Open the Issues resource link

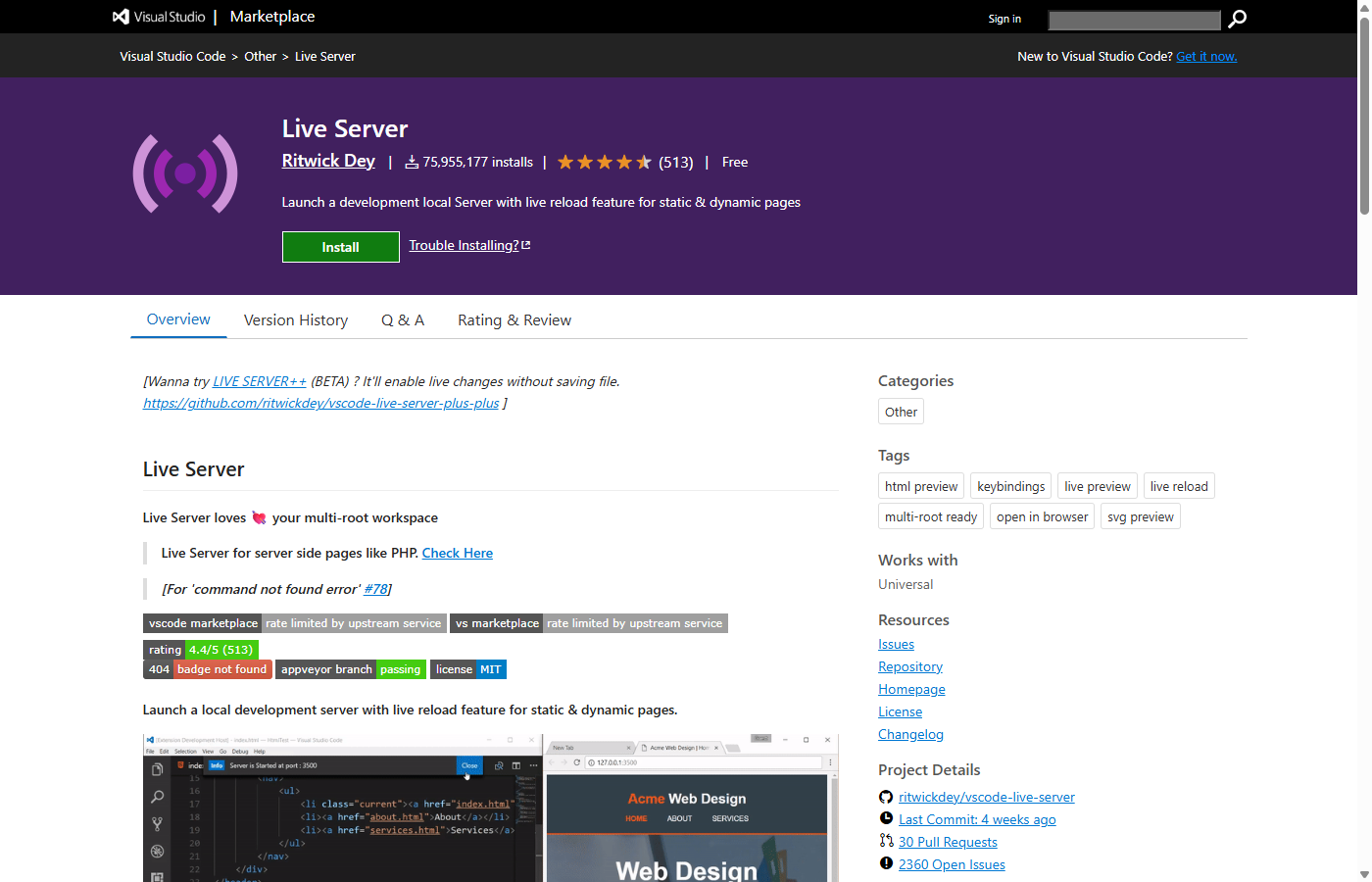[x=896, y=644]
